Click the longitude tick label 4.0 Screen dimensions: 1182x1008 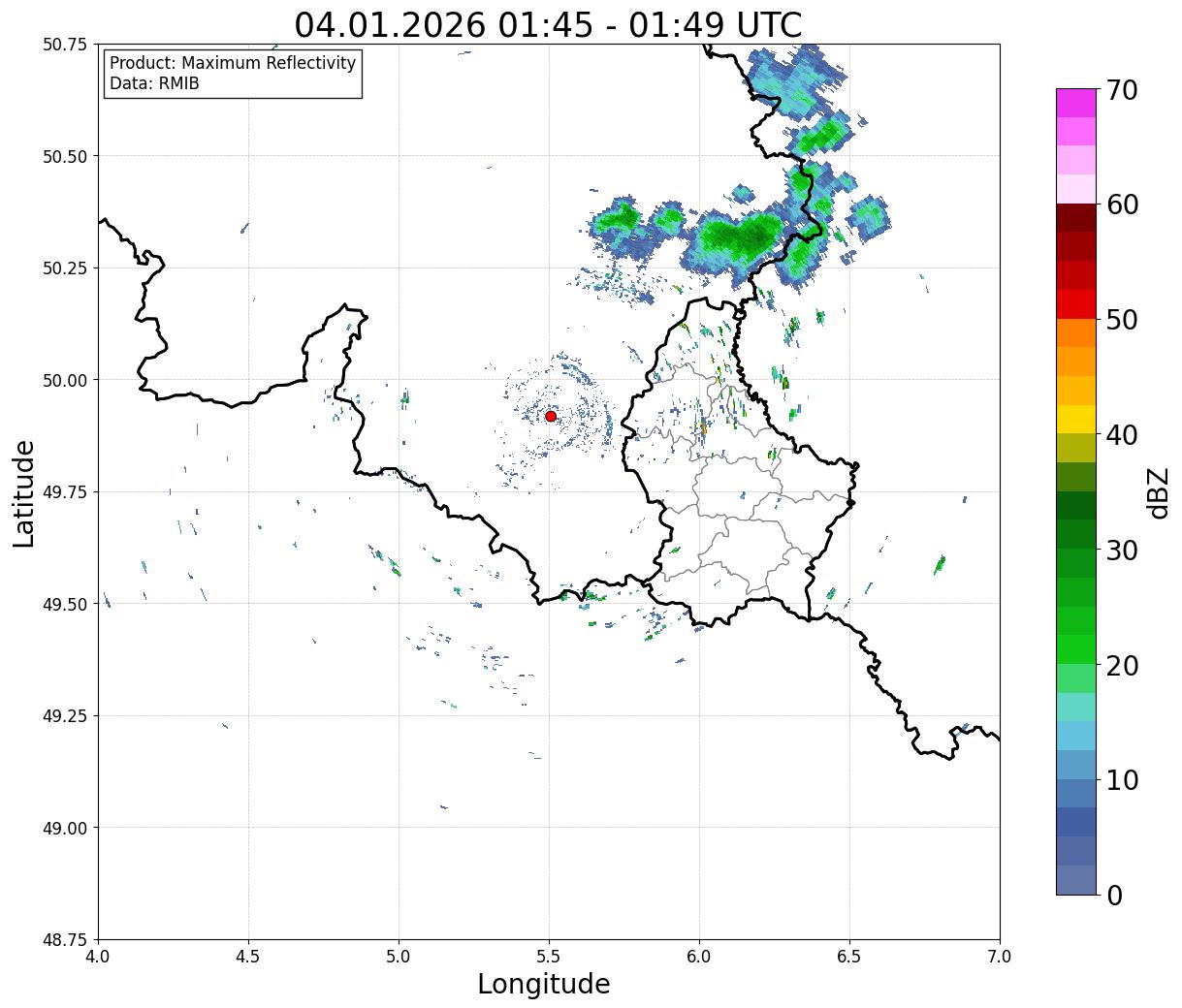point(98,957)
